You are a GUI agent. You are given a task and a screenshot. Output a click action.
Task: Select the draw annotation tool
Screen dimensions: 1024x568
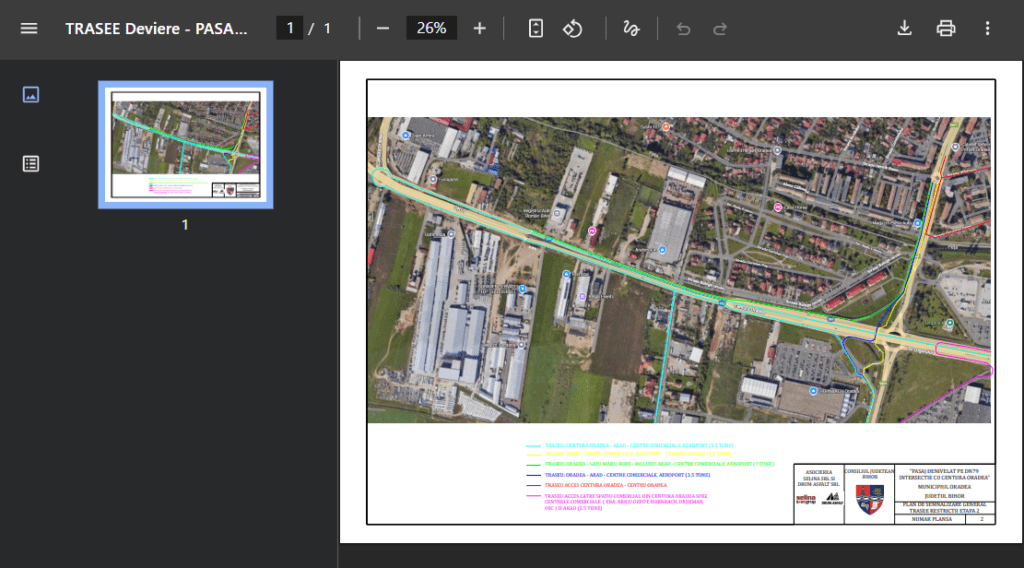point(631,28)
